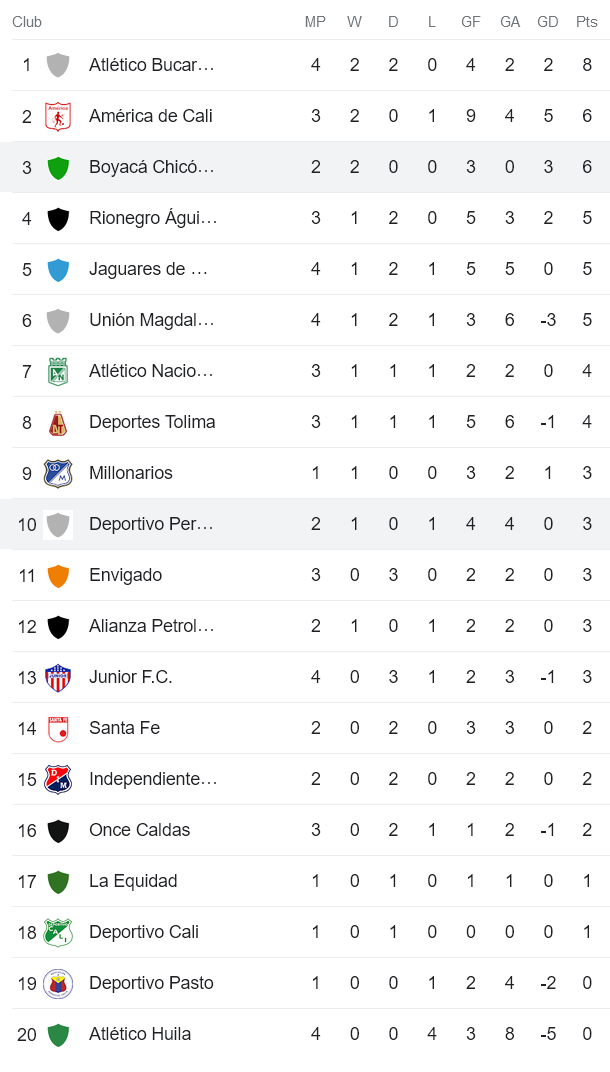
Task: Click the Envigado orange shield icon
Action: (x=58, y=575)
